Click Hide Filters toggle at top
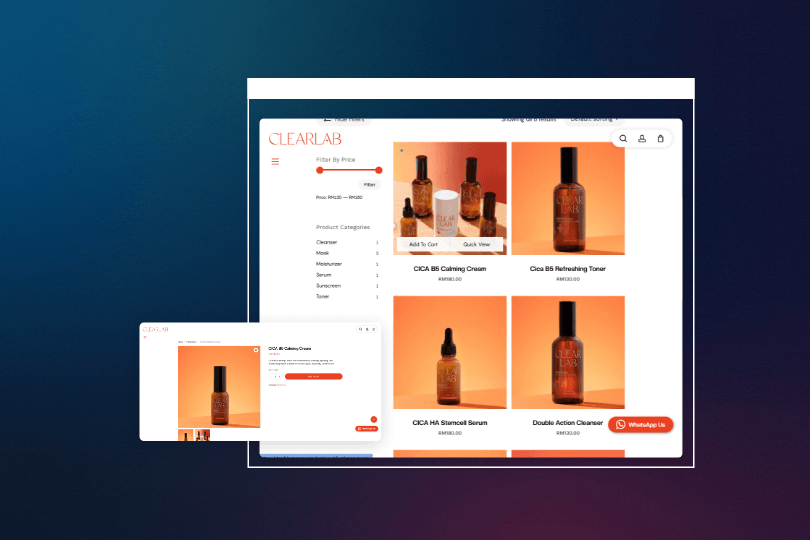810x540 pixels. pos(343,119)
